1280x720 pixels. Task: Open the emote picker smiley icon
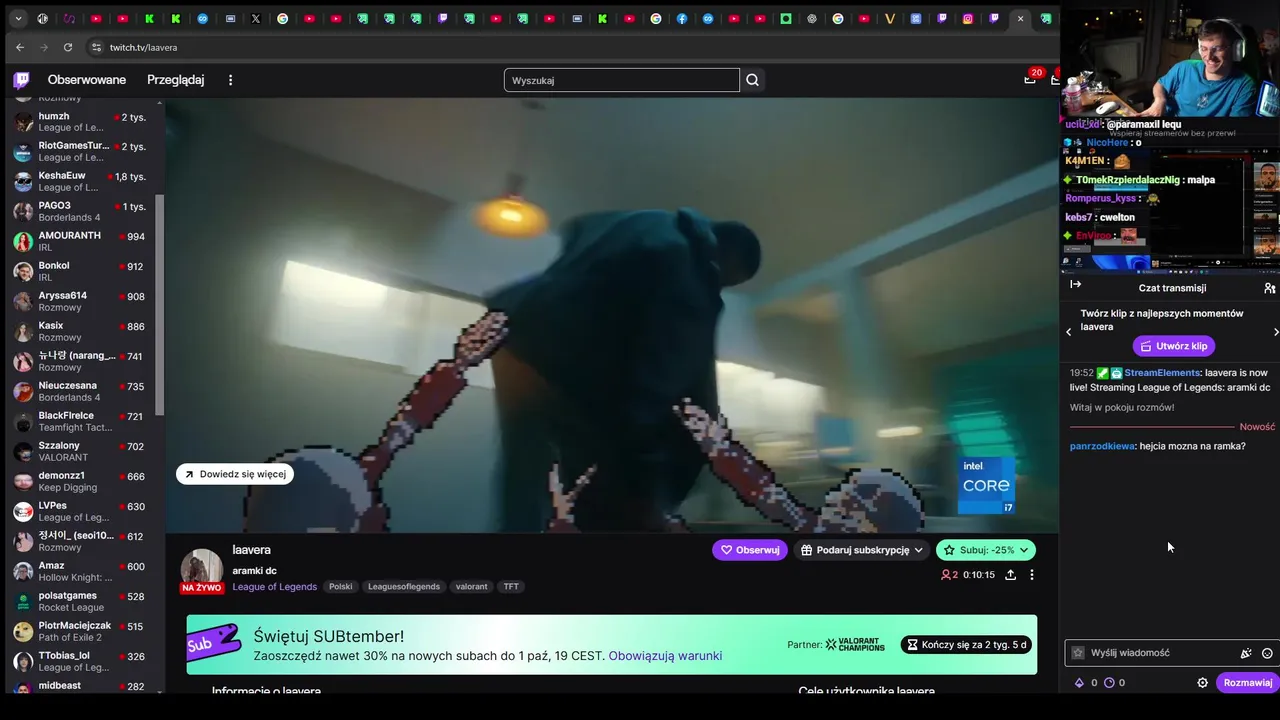pos(1267,653)
